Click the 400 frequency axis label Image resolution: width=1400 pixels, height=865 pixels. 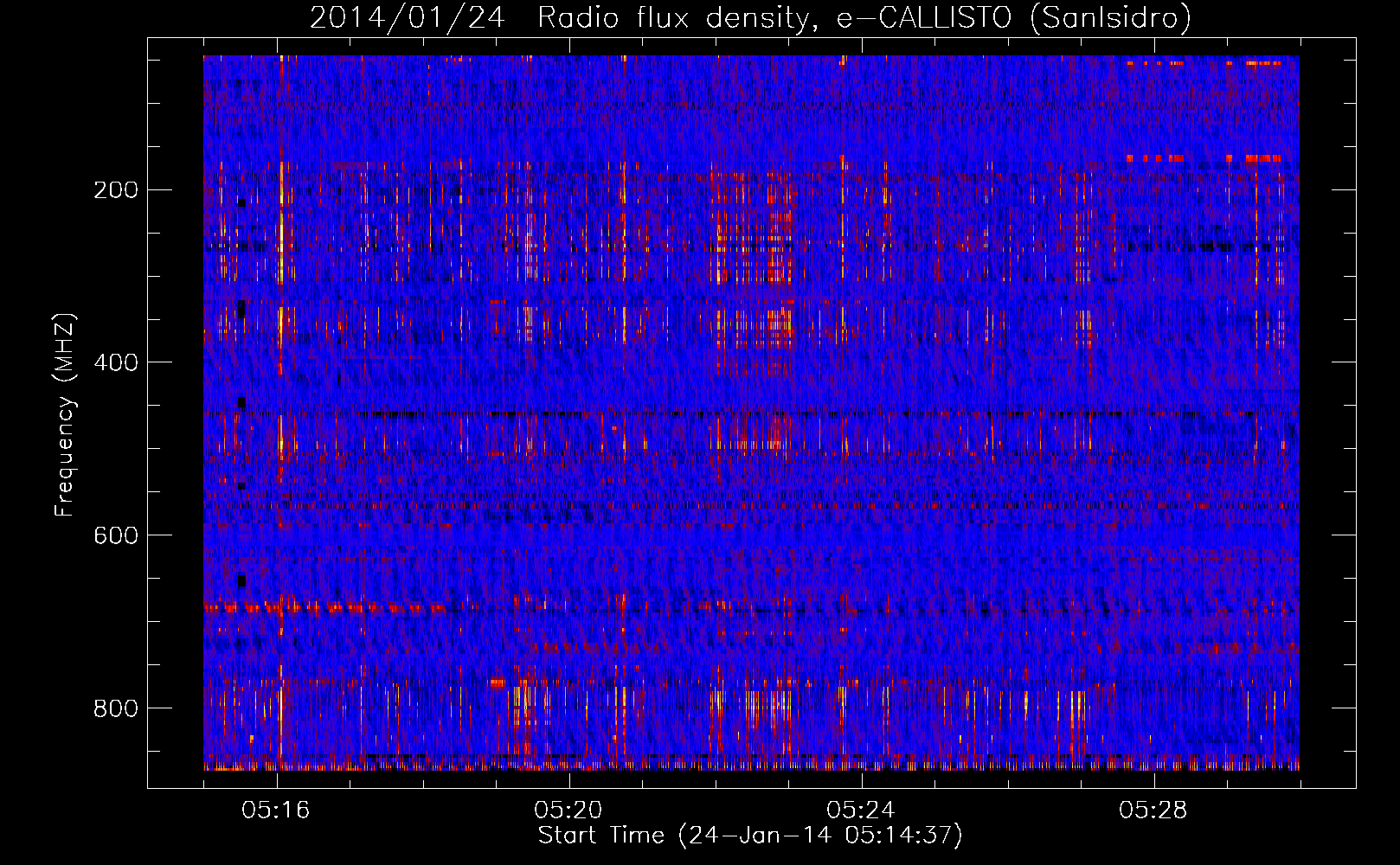tap(116, 362)
